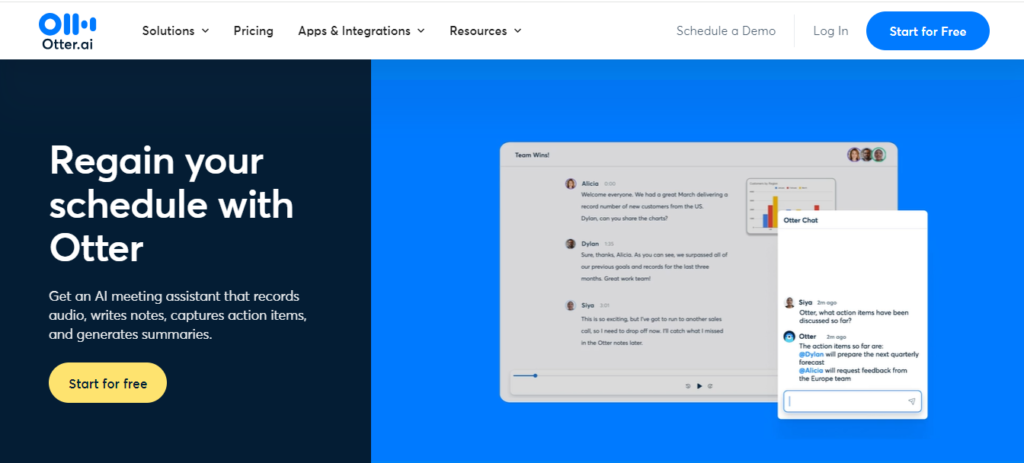Click the green-ringed participant avatar at top
Viewport: 1024px width, 463px height.
click(x=879, y=155)
